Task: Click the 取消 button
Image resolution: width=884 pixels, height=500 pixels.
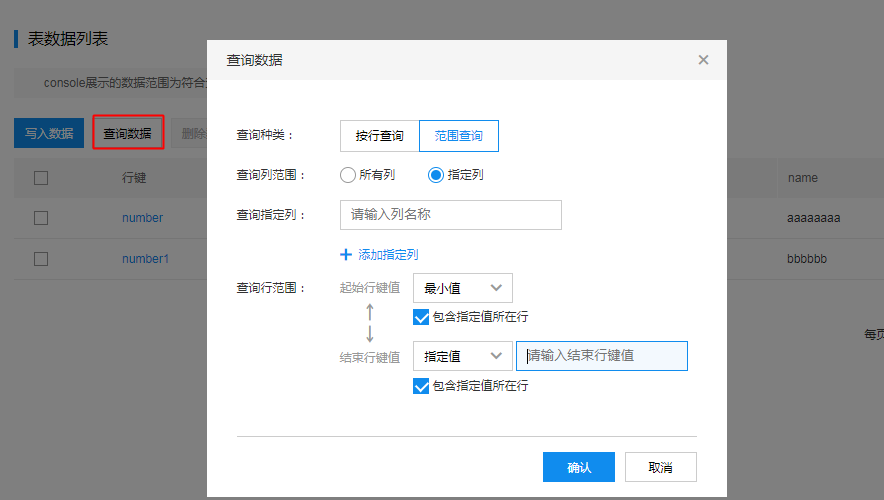Action: [x=660, y=467]
